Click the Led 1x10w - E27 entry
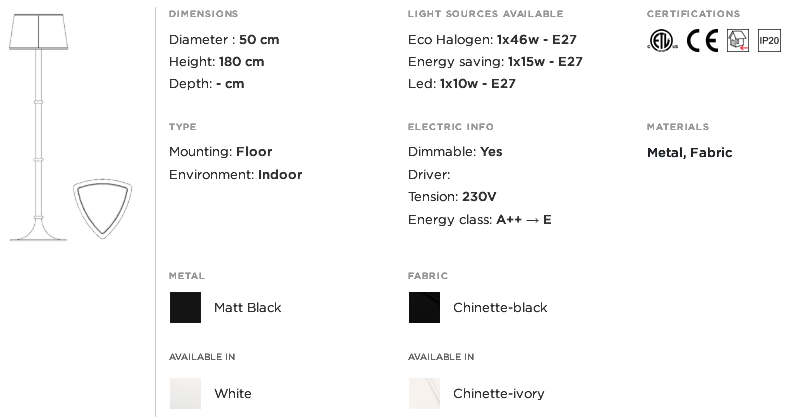 tap(461, 83)
